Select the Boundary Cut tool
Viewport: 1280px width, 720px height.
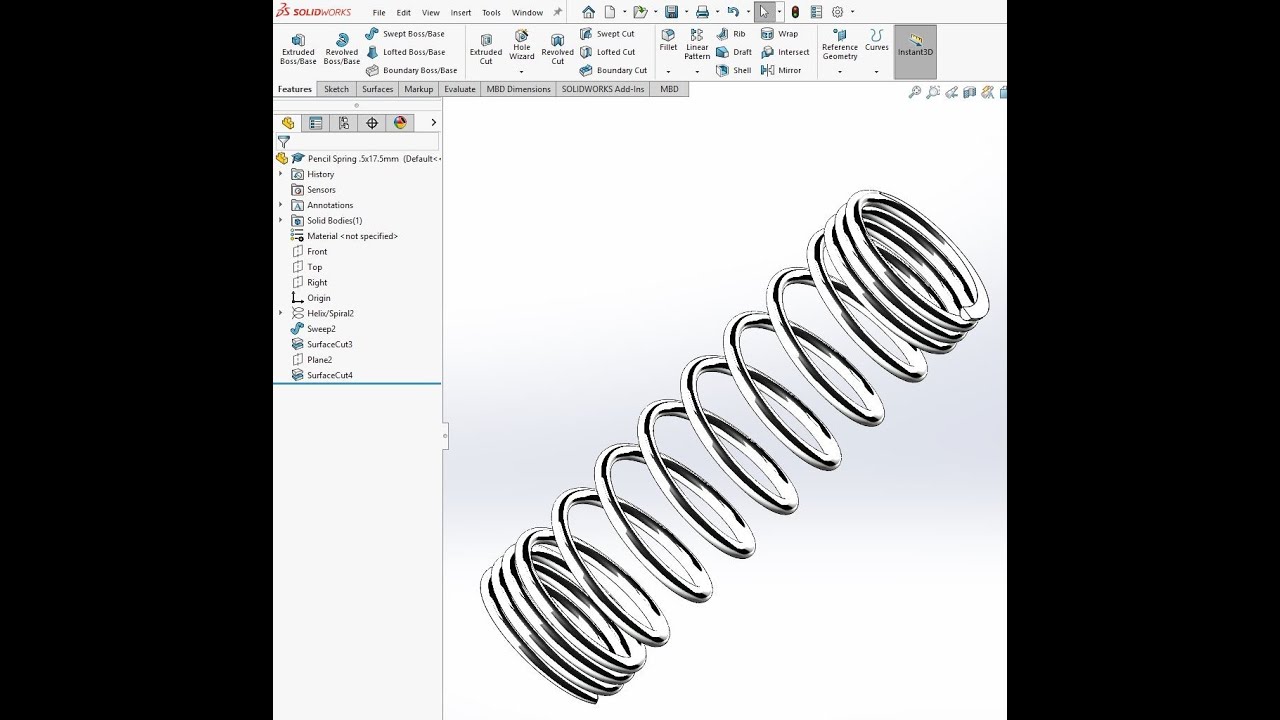613,70
